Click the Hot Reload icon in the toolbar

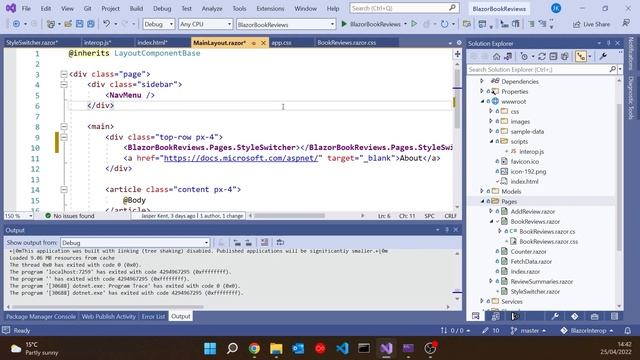pyautogui.click(x=444, y=24)
